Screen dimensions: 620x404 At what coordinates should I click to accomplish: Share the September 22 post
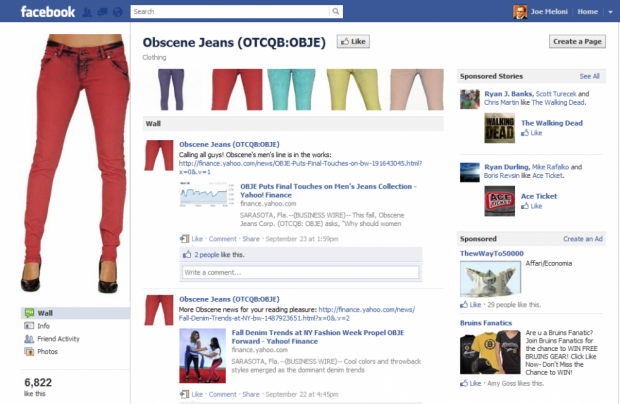[x=251, y=394]
